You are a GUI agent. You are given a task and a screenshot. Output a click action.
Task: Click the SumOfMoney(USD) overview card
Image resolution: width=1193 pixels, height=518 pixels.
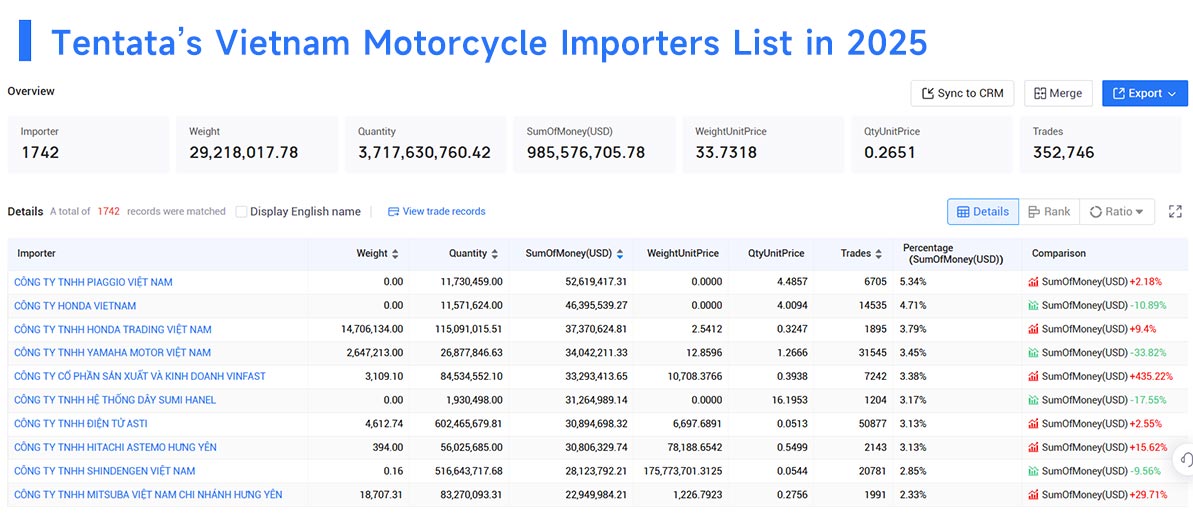click(x=594, y=145)
